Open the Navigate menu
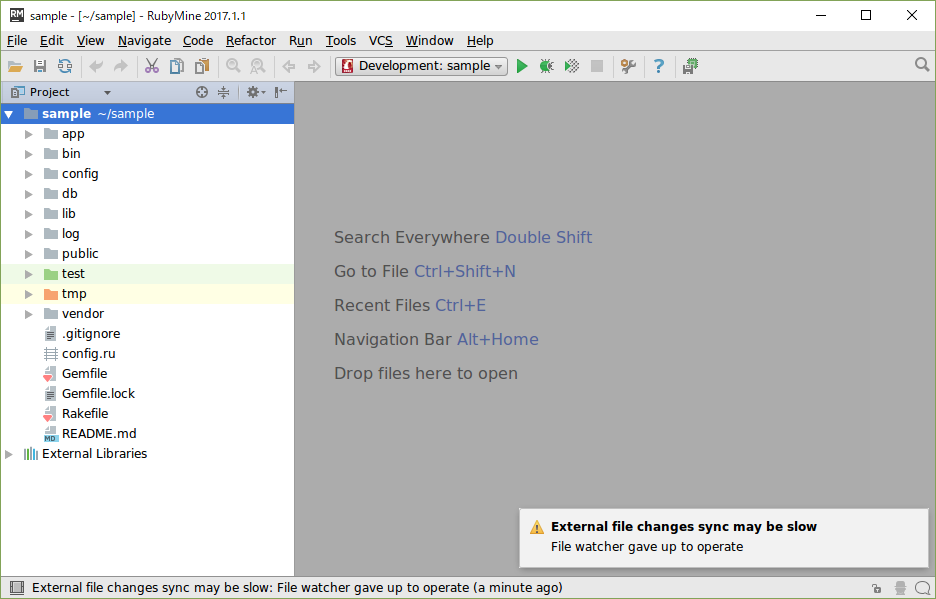This screenshot has width=936, height=599. (x=144, y=41)
